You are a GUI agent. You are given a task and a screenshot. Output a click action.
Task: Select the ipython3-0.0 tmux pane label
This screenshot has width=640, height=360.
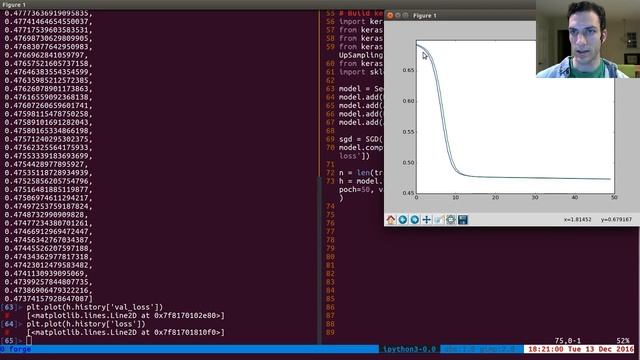[x=409, y=349]
